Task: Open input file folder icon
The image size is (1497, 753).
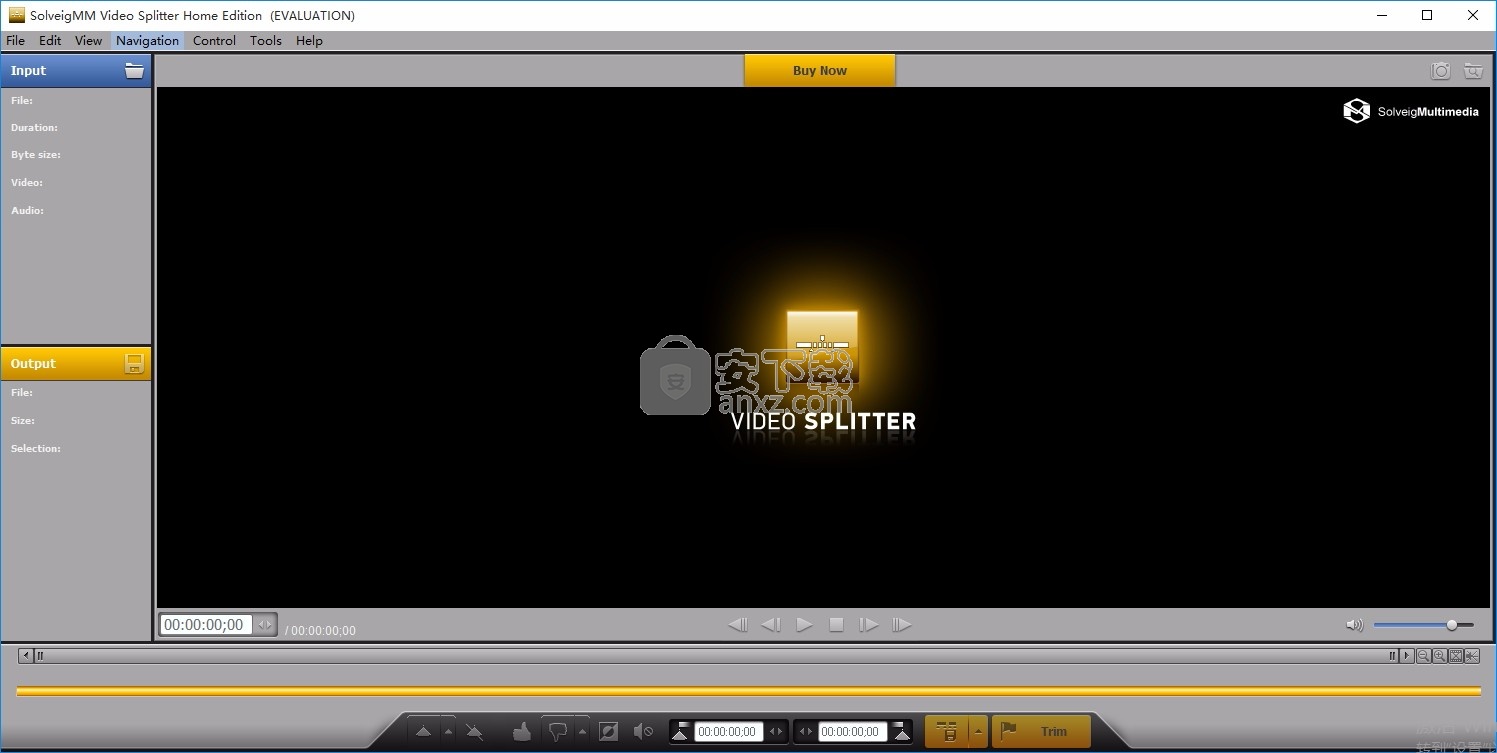Action: pyautogui.click(x=134, y=70)
